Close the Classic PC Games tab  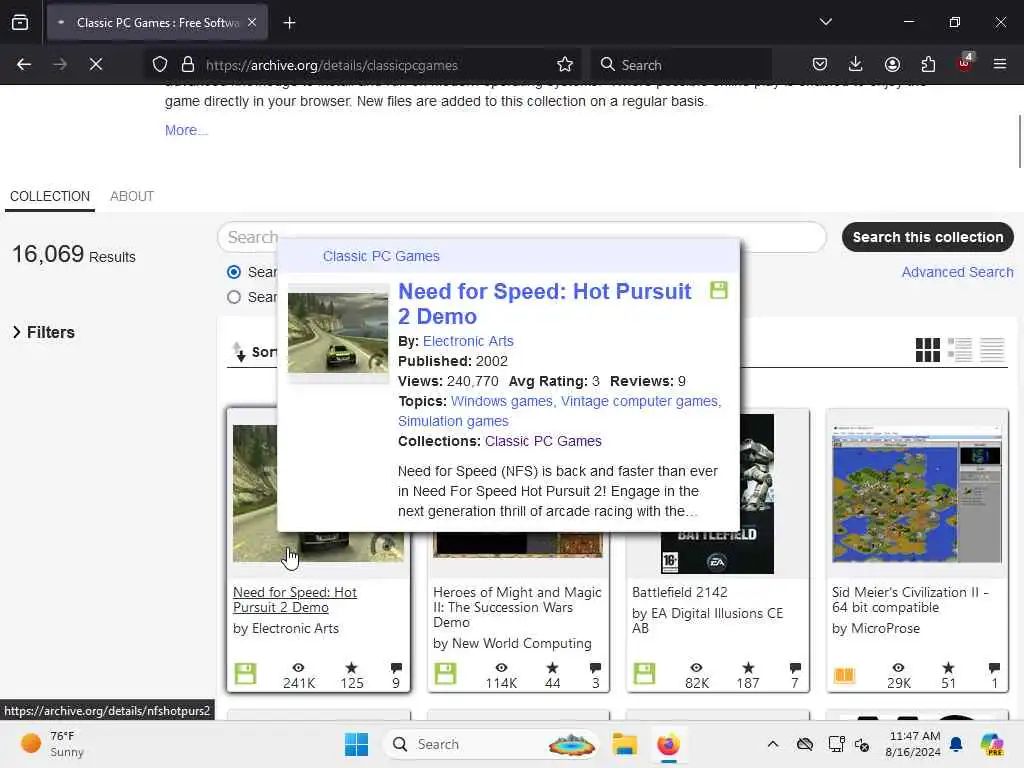pos(252,23)
